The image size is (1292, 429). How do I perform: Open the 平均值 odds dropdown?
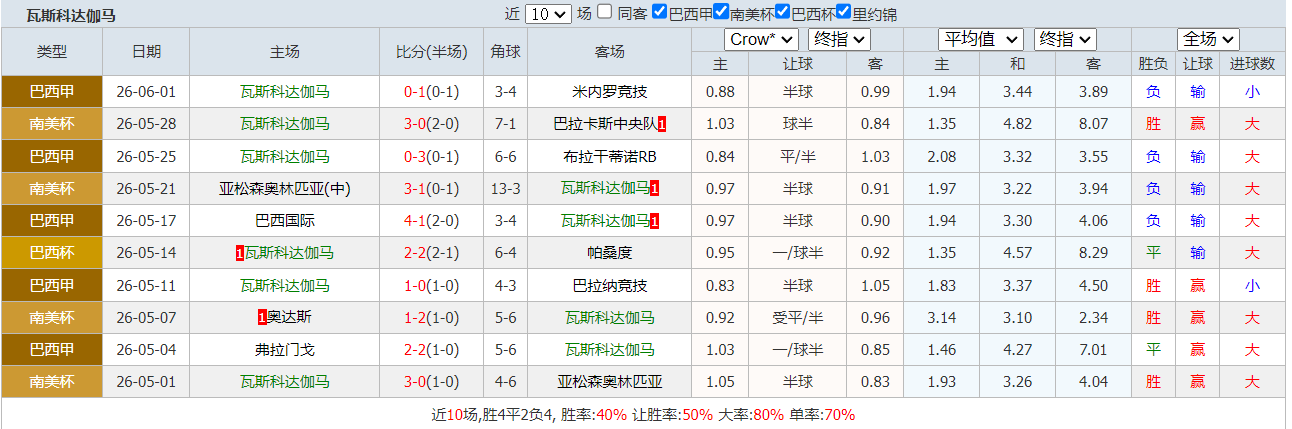coord(980,39)
